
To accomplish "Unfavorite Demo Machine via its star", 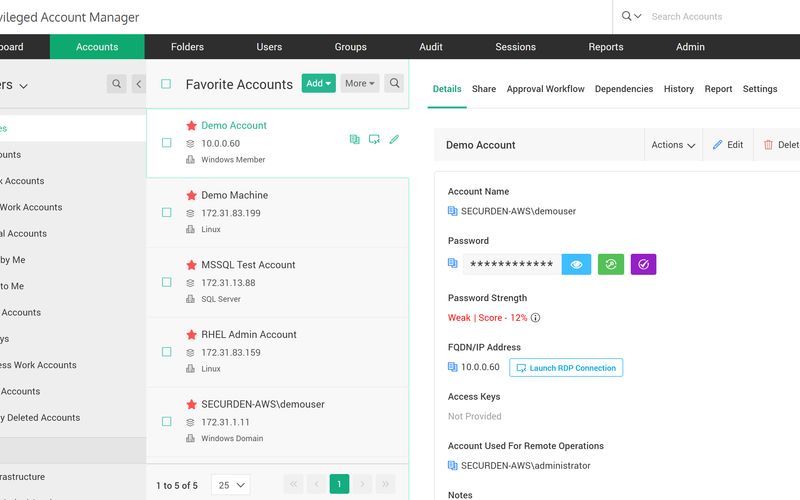I will pyautogui.click(x=191, y=195).
